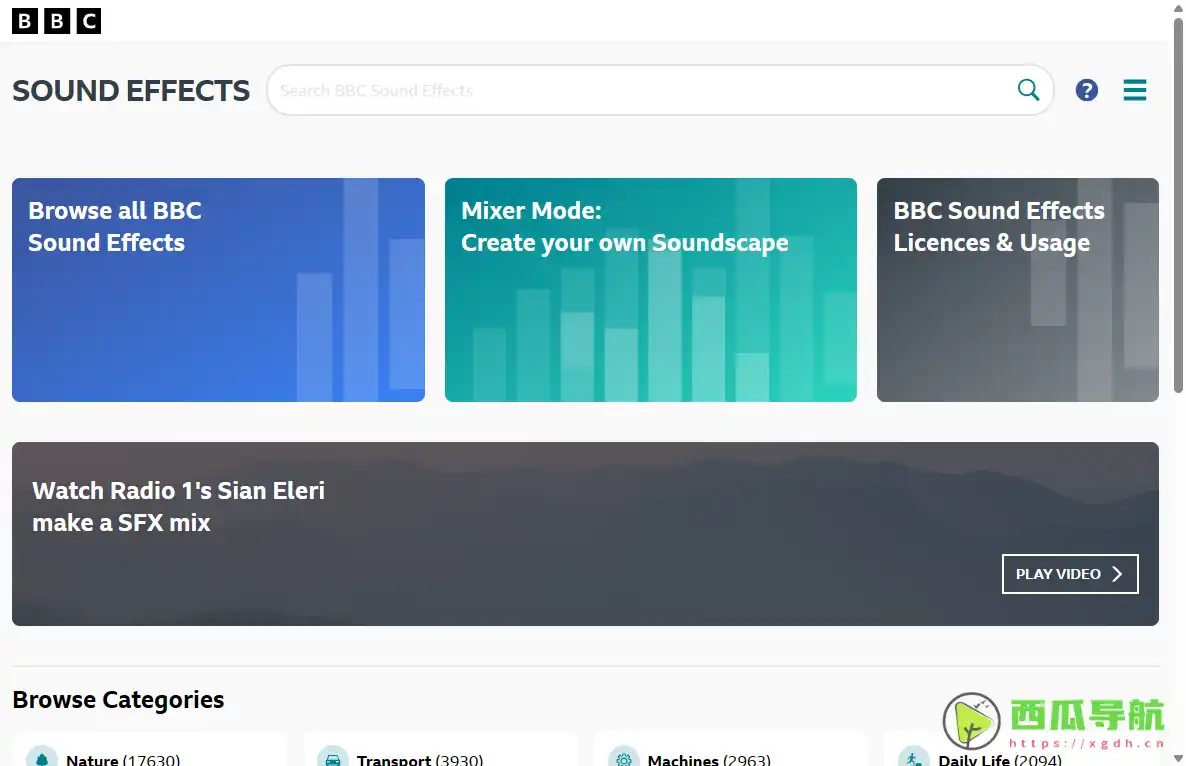This screenshot has width=1186, height=766.
Task: Click the SOUND EFFECTS site title
Action: [131, 91]
